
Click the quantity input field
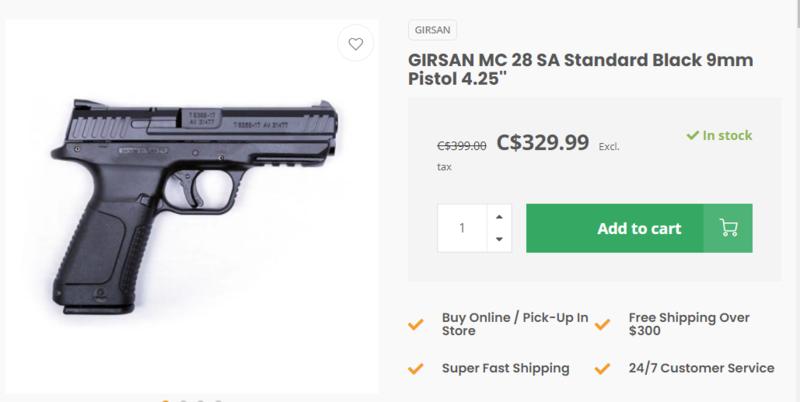(463, 228)
